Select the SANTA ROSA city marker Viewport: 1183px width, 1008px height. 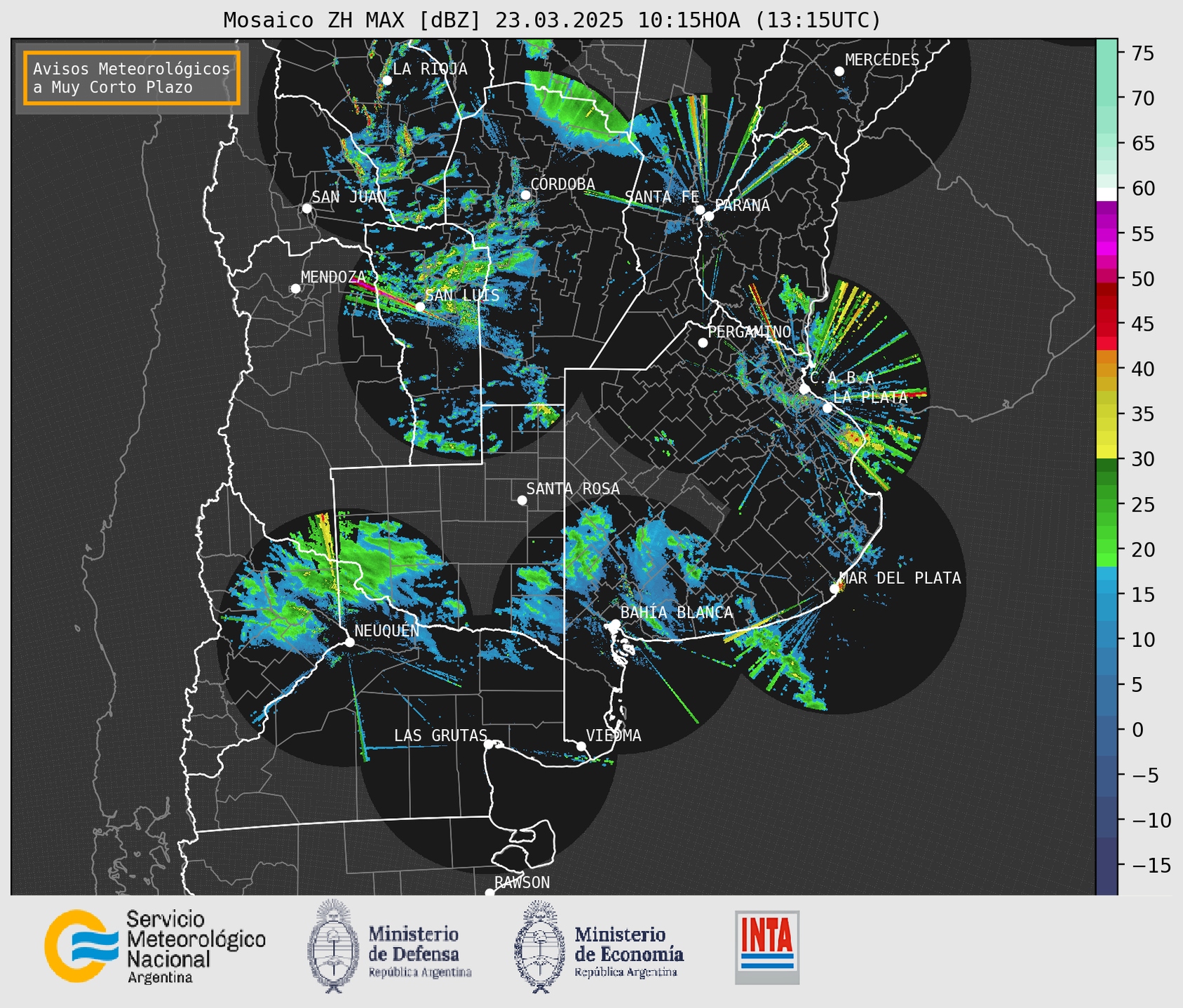click(x=522, y=500)
